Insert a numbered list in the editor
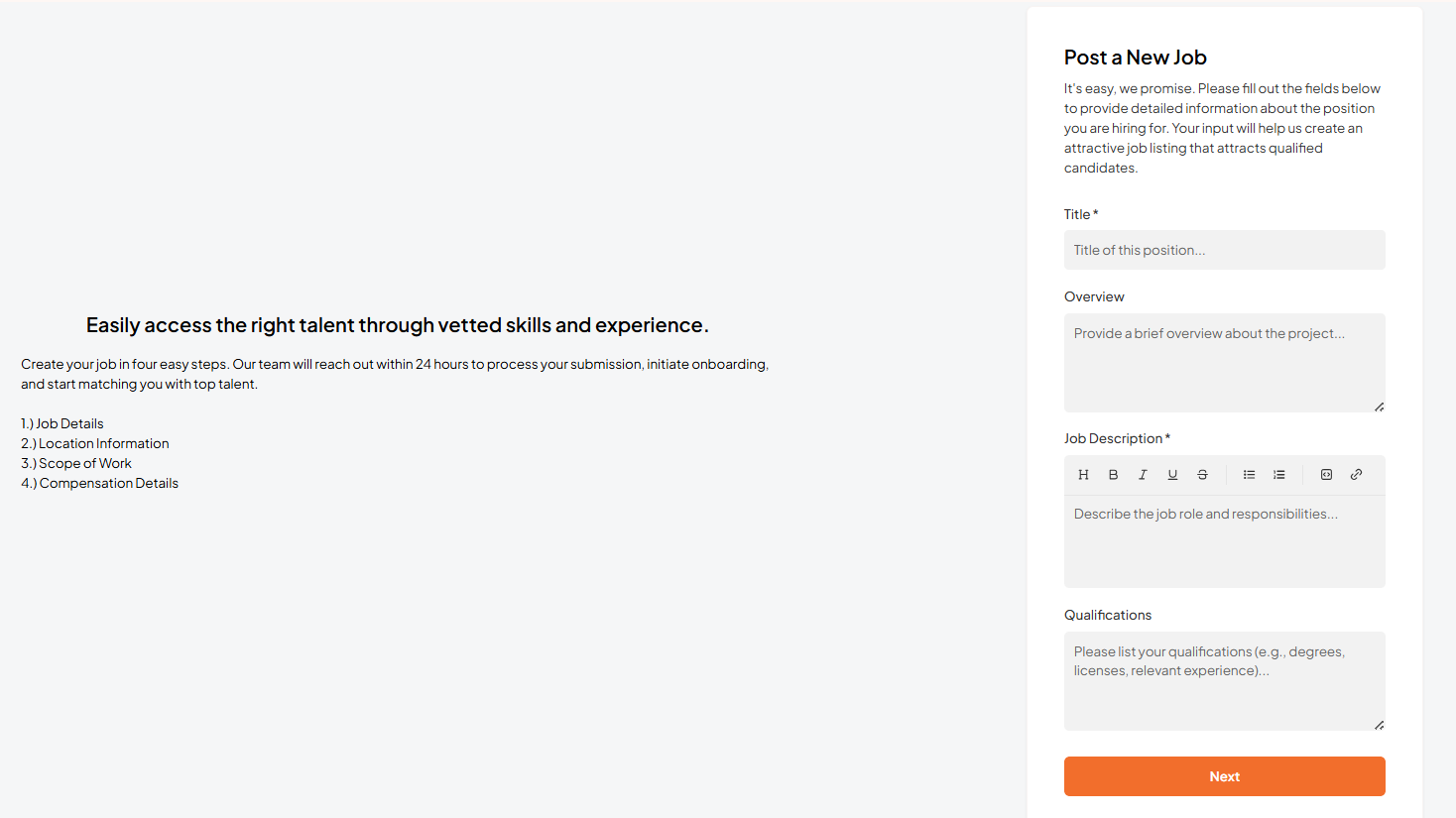Viewport: 1456px width, 818px height. click(1278, 475)
